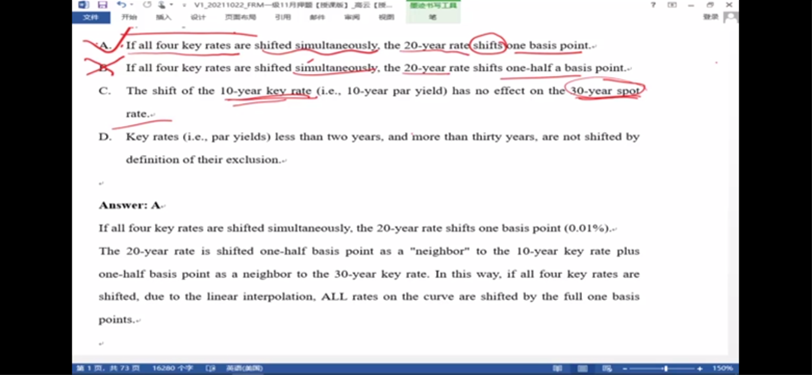Click the Save disk icon
The width and height of the screenshot is (812, 375).
pyautogui.click(x=102, y=5)
